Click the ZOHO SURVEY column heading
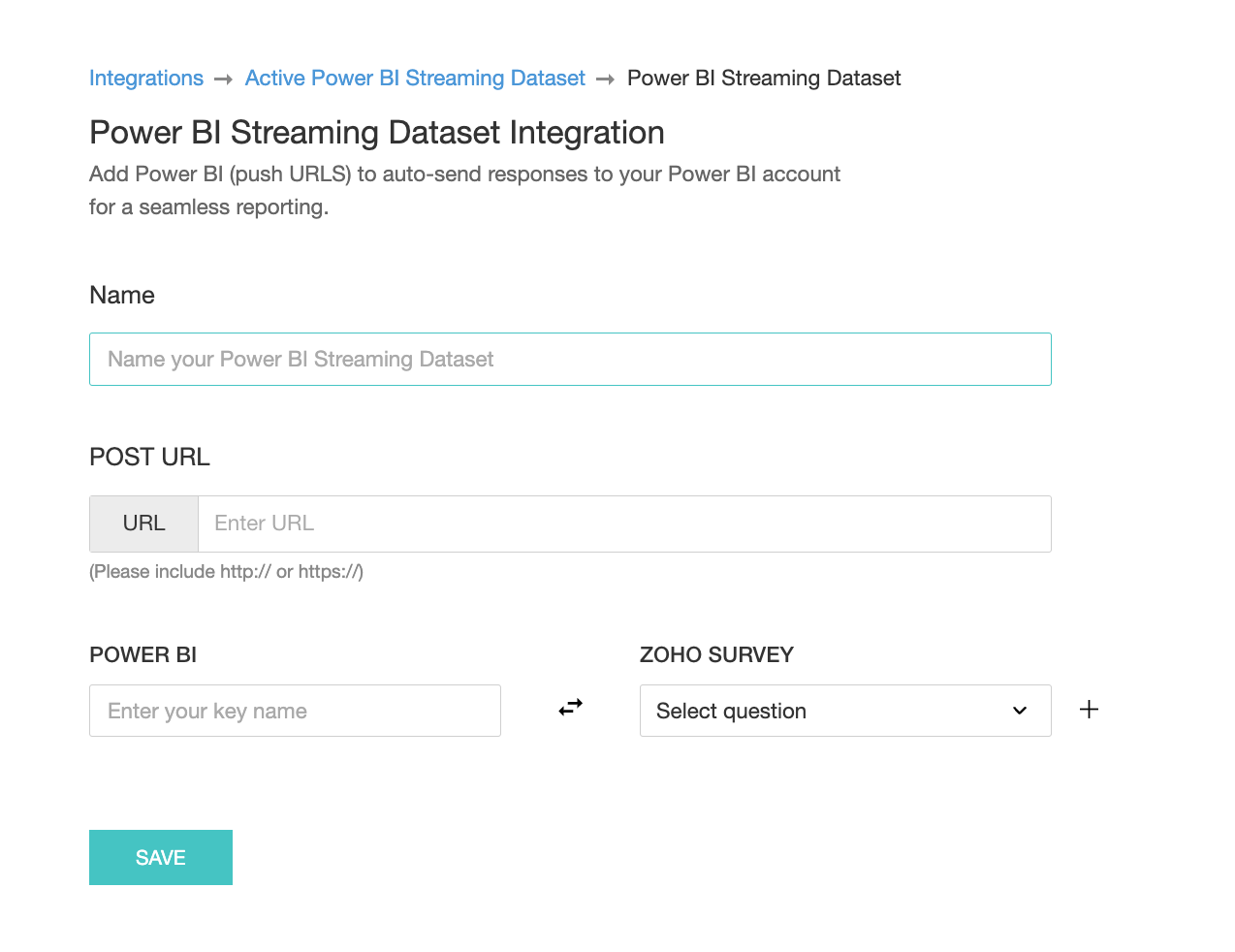Screen dimensions: 1235x952 (x=716, y=655)
